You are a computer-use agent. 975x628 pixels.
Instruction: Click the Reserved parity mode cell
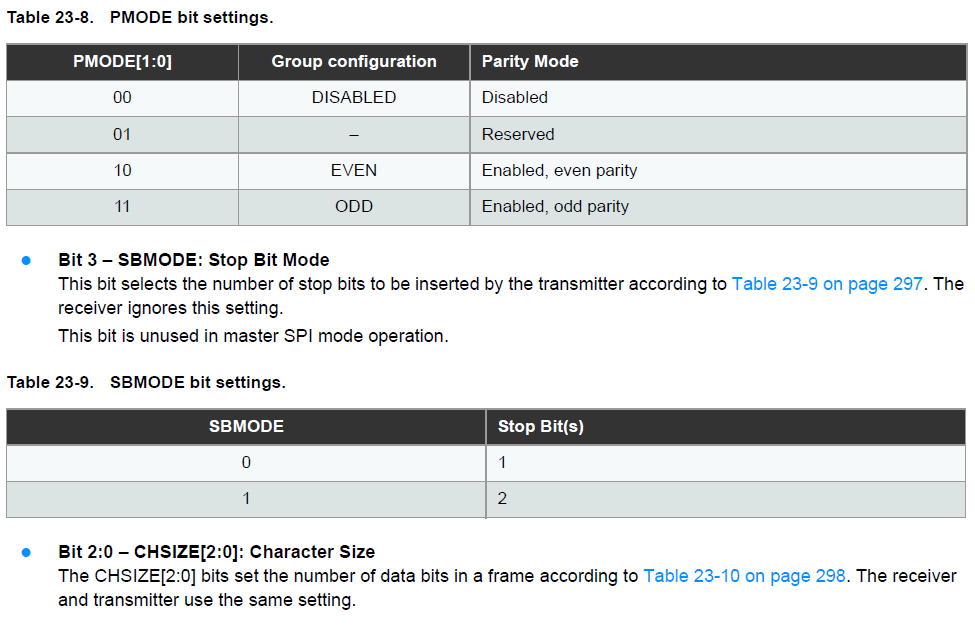click(x=718, y=134)
